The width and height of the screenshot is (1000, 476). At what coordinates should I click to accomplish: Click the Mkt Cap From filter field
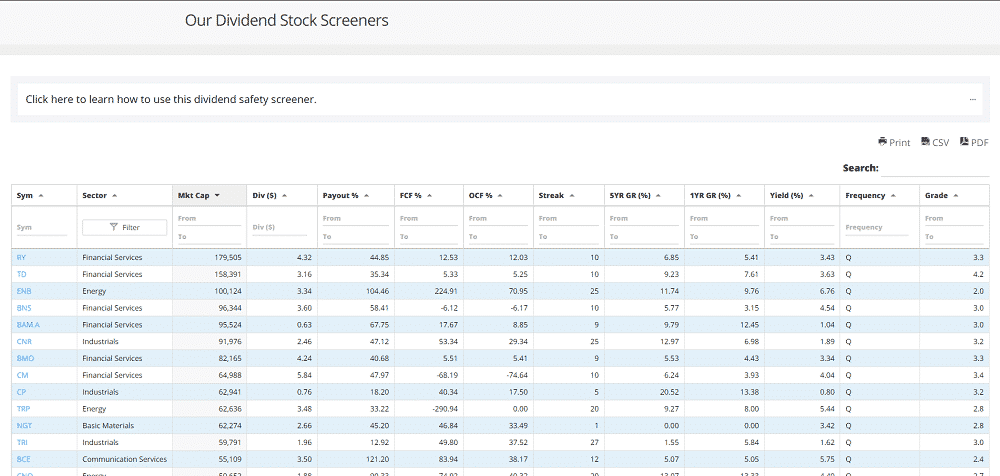tap(209, 218)
